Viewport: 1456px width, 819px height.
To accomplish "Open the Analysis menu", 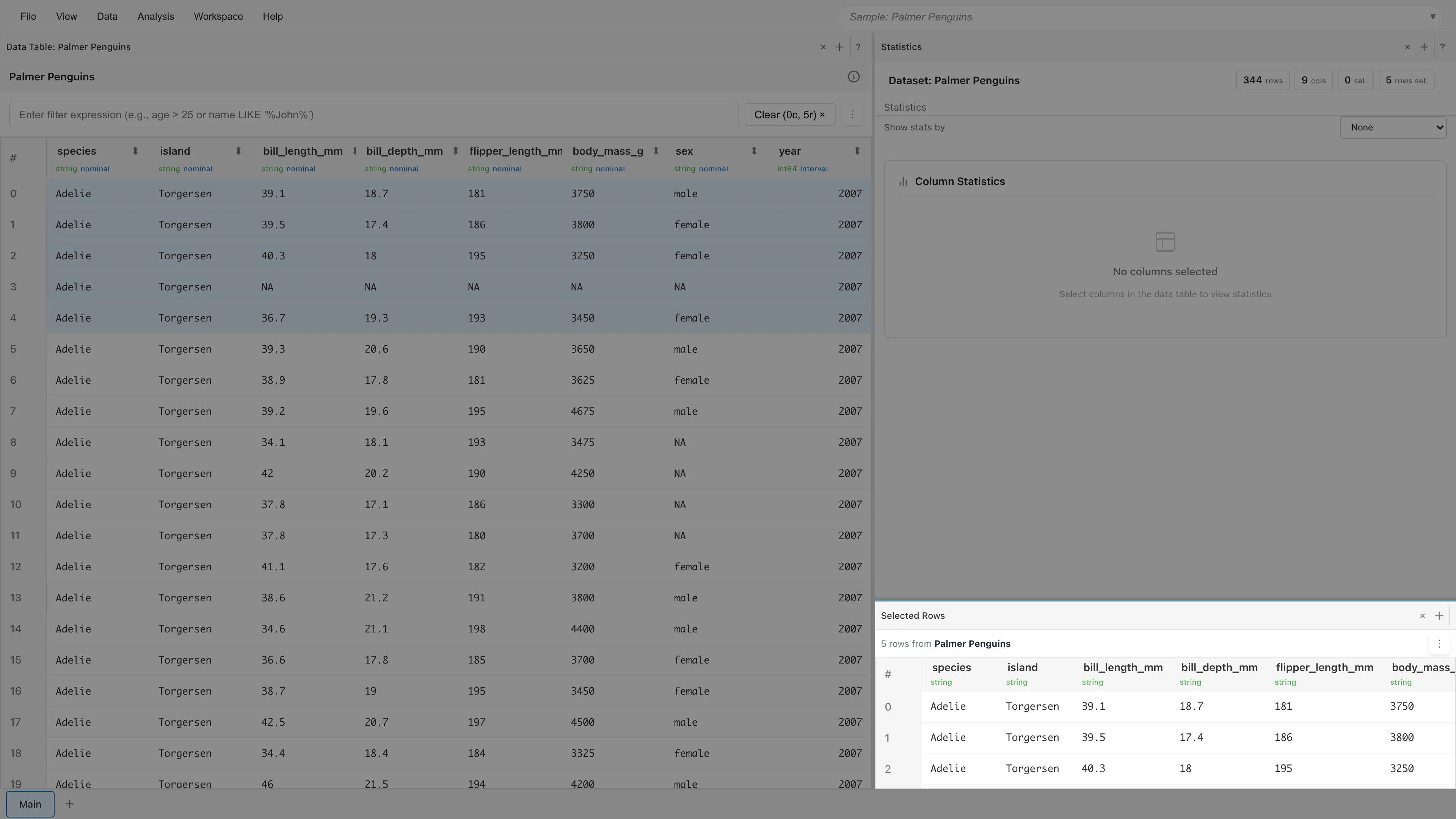I will [x=155, y=16].
